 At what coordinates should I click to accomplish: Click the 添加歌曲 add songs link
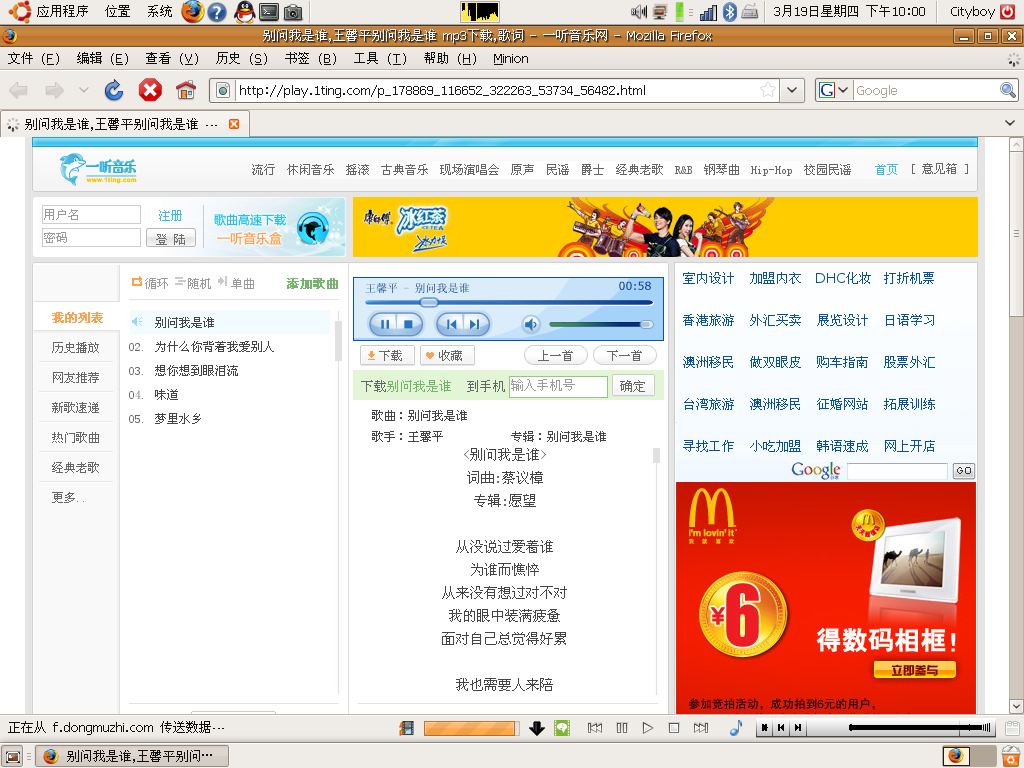pos(312,283)
